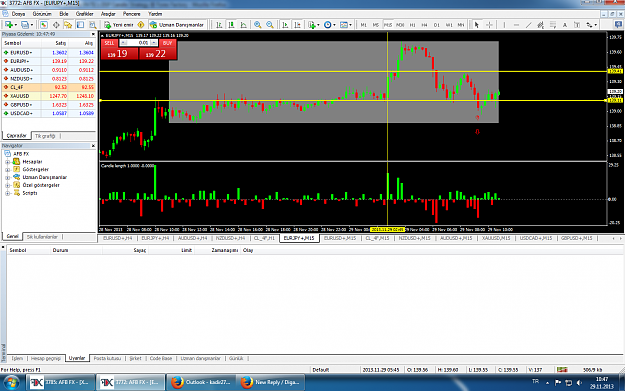625x391 pixels.
Task: Switch chart to candlestick type
Action: pyautogui.click(x=231, y=25)
